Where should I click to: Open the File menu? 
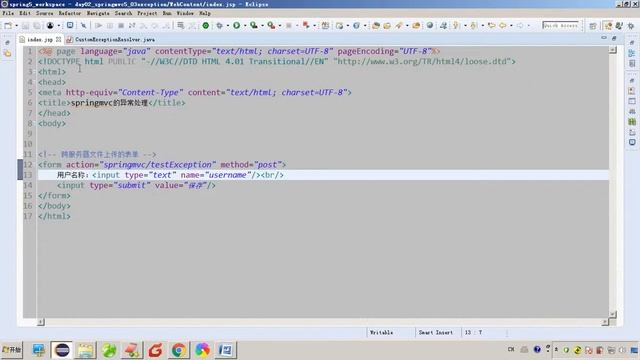pos(8,13)
